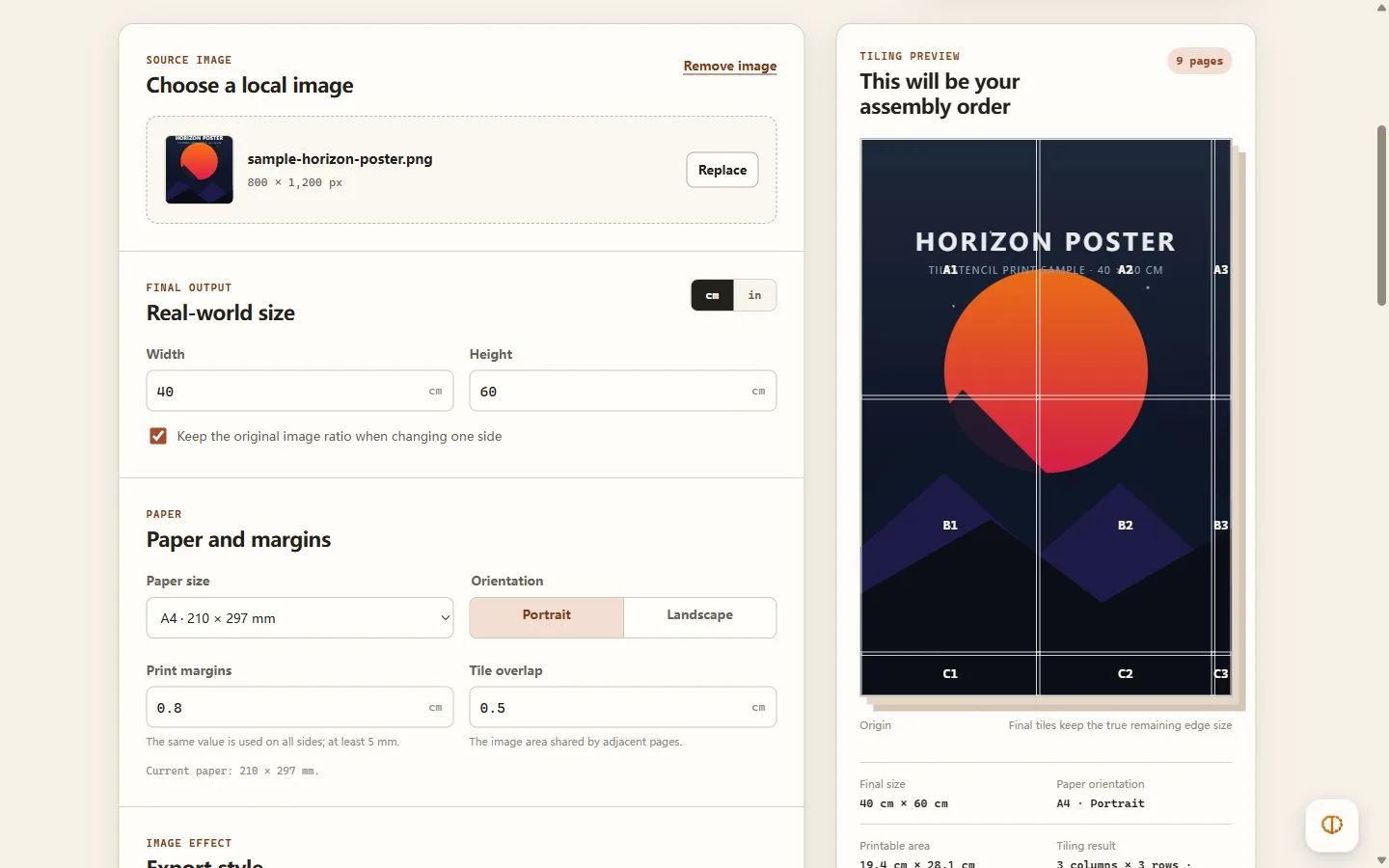Click tile A2 label in preview

pos(1126,270)
